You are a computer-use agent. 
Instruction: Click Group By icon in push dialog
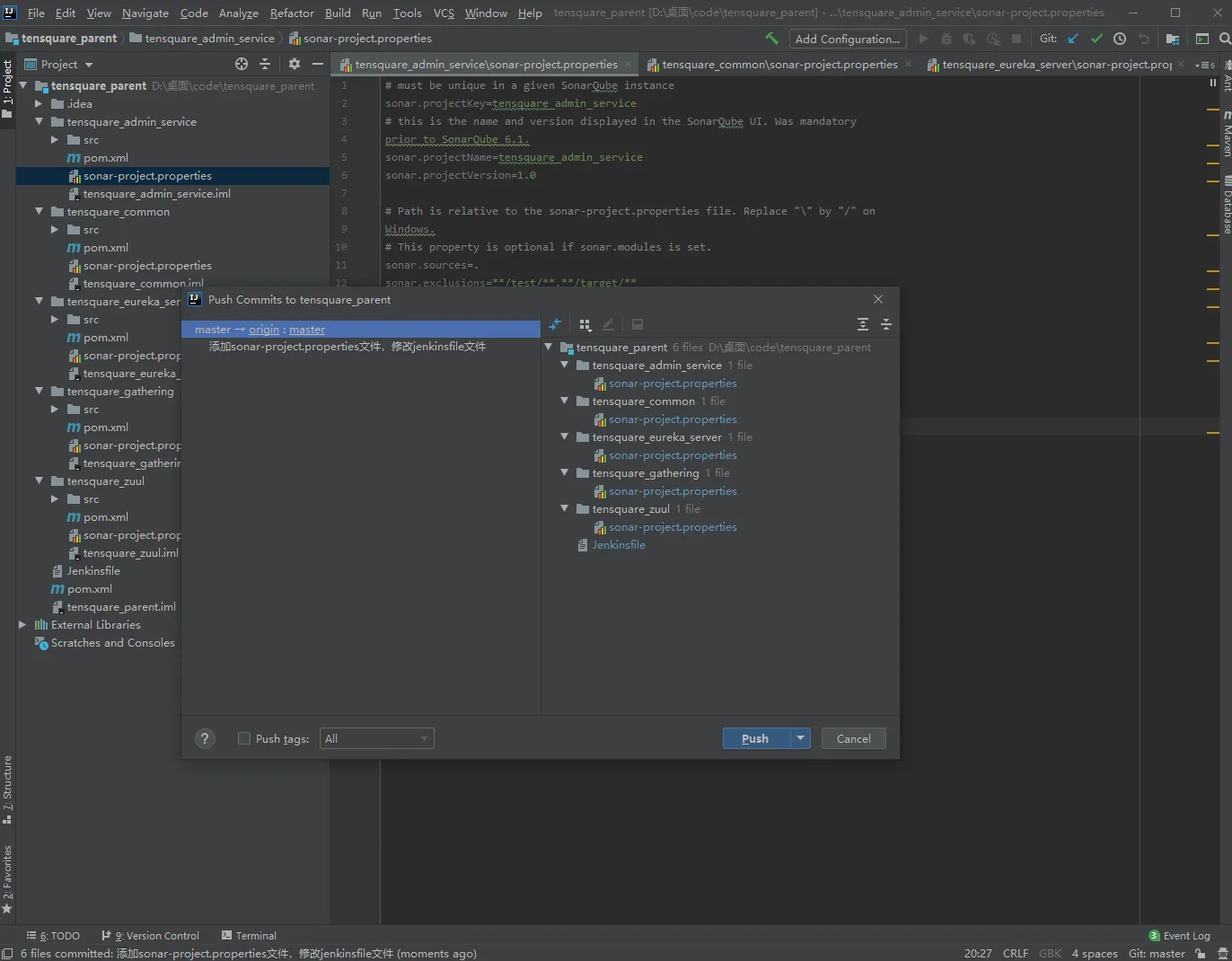(585, 324)
